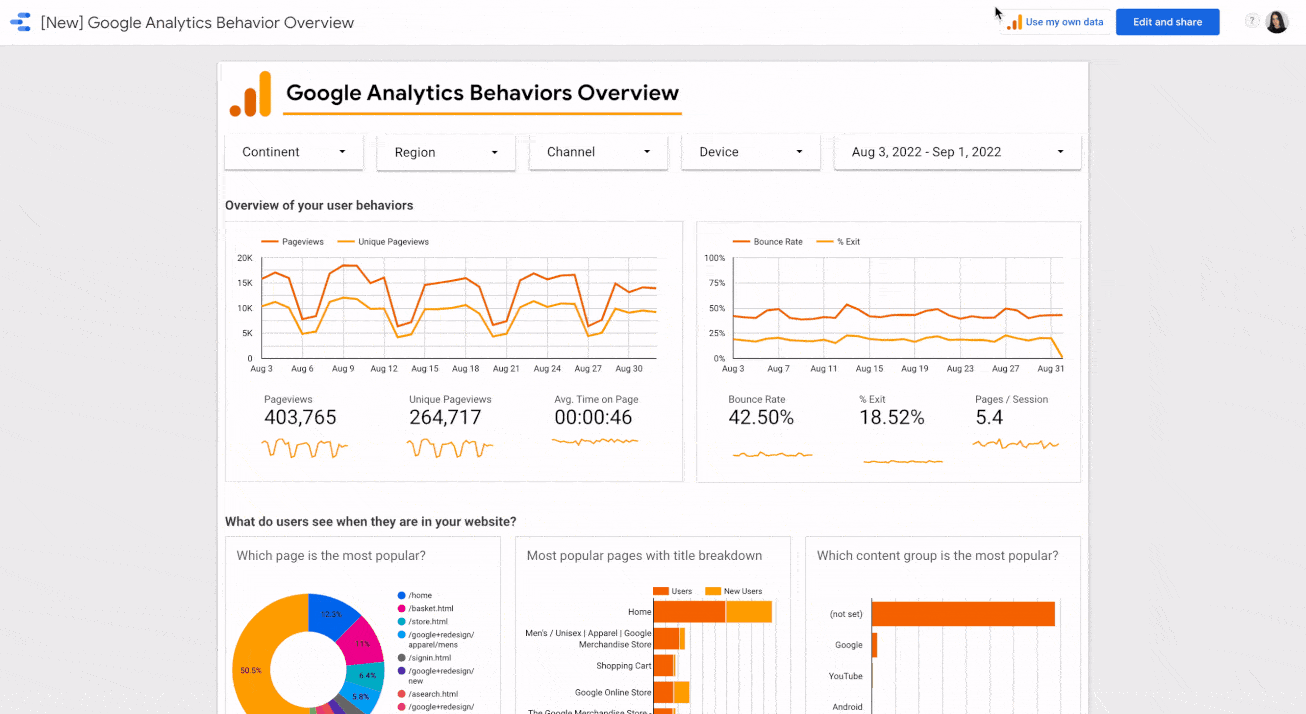Click the Looker Studio logo icon

[20, 21]
